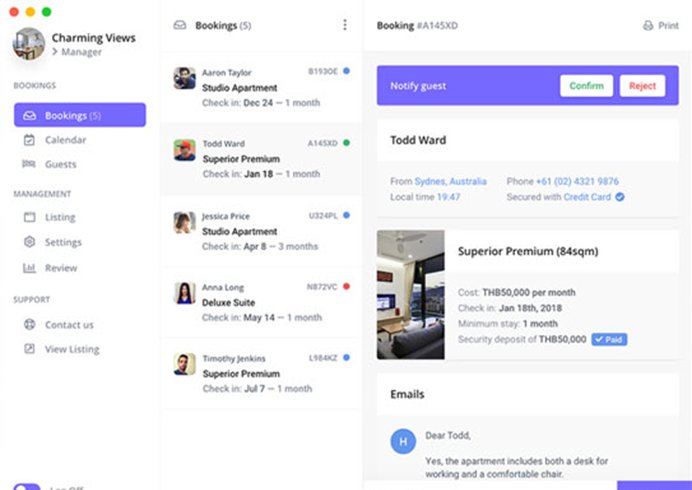The width and height of the screenshot is (692, 490).
Task: Click the Listing icon under Management
Action: click(x=29, y=217)
